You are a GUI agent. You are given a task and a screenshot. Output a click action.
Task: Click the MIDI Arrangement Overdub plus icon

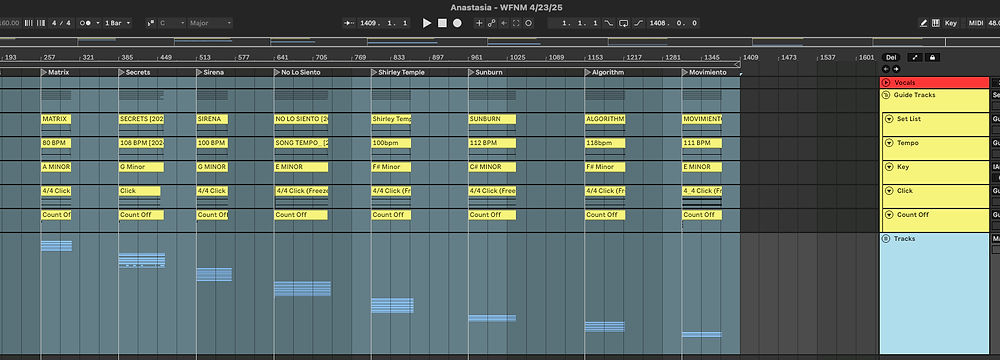point(480,23)
